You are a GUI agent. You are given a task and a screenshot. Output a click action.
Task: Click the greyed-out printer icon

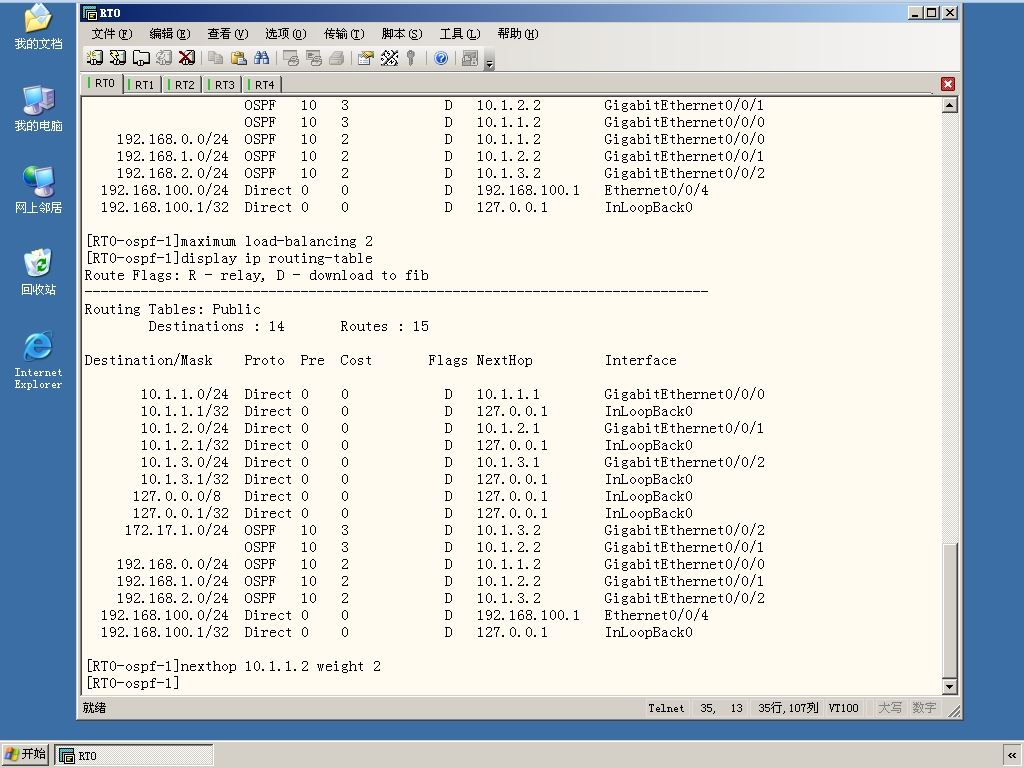pyautogui.click(x=336, y=58)
